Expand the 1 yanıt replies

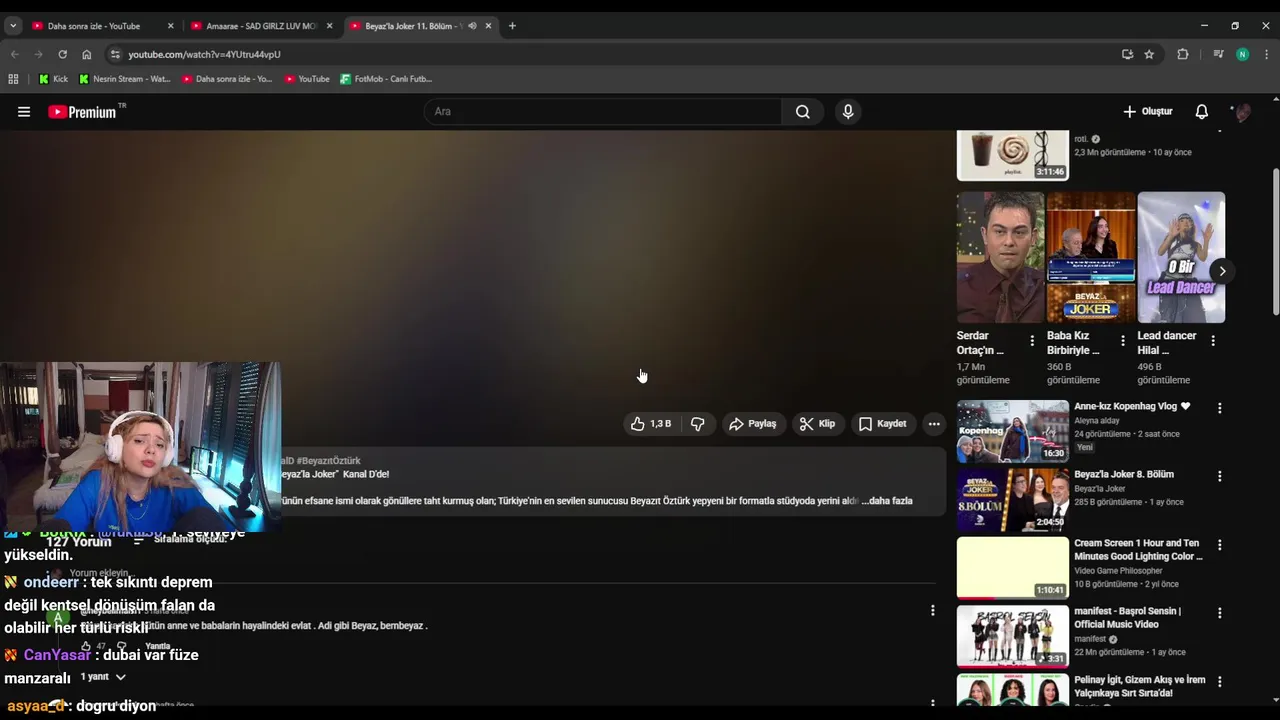(x=104, y=677)
